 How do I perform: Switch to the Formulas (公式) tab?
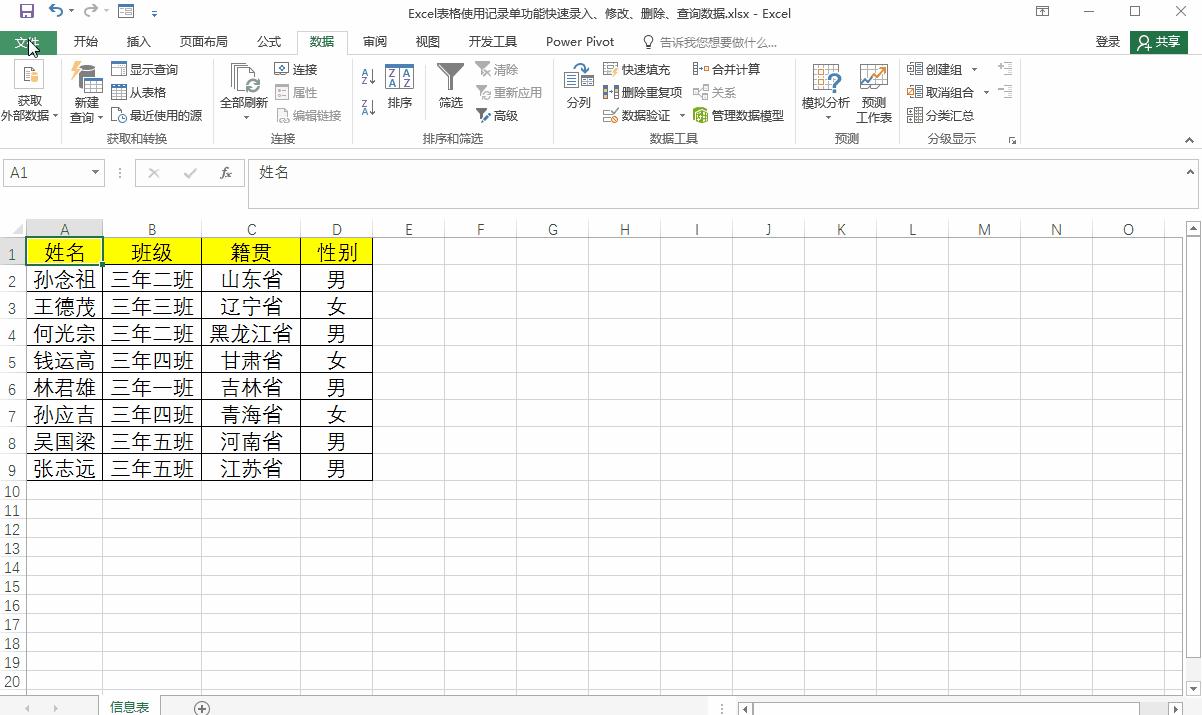(x=269, y=42)
